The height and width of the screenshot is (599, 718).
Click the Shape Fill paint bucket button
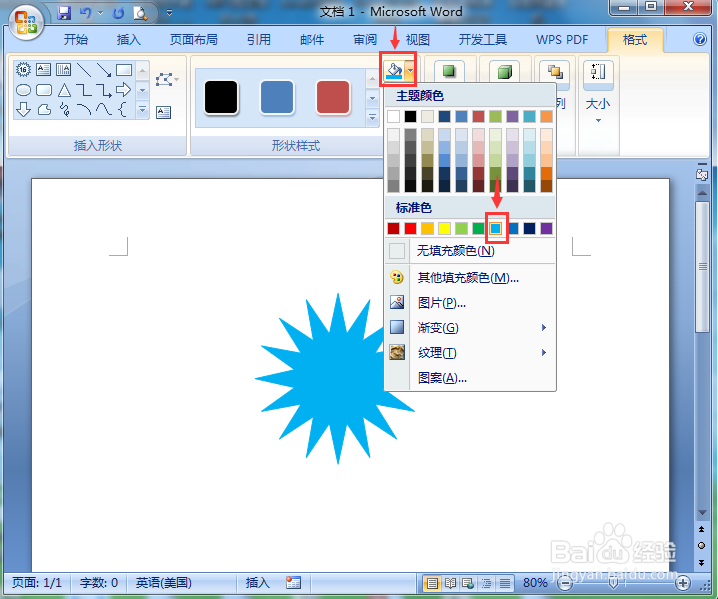pyautogui.click(x=393, y=71)
